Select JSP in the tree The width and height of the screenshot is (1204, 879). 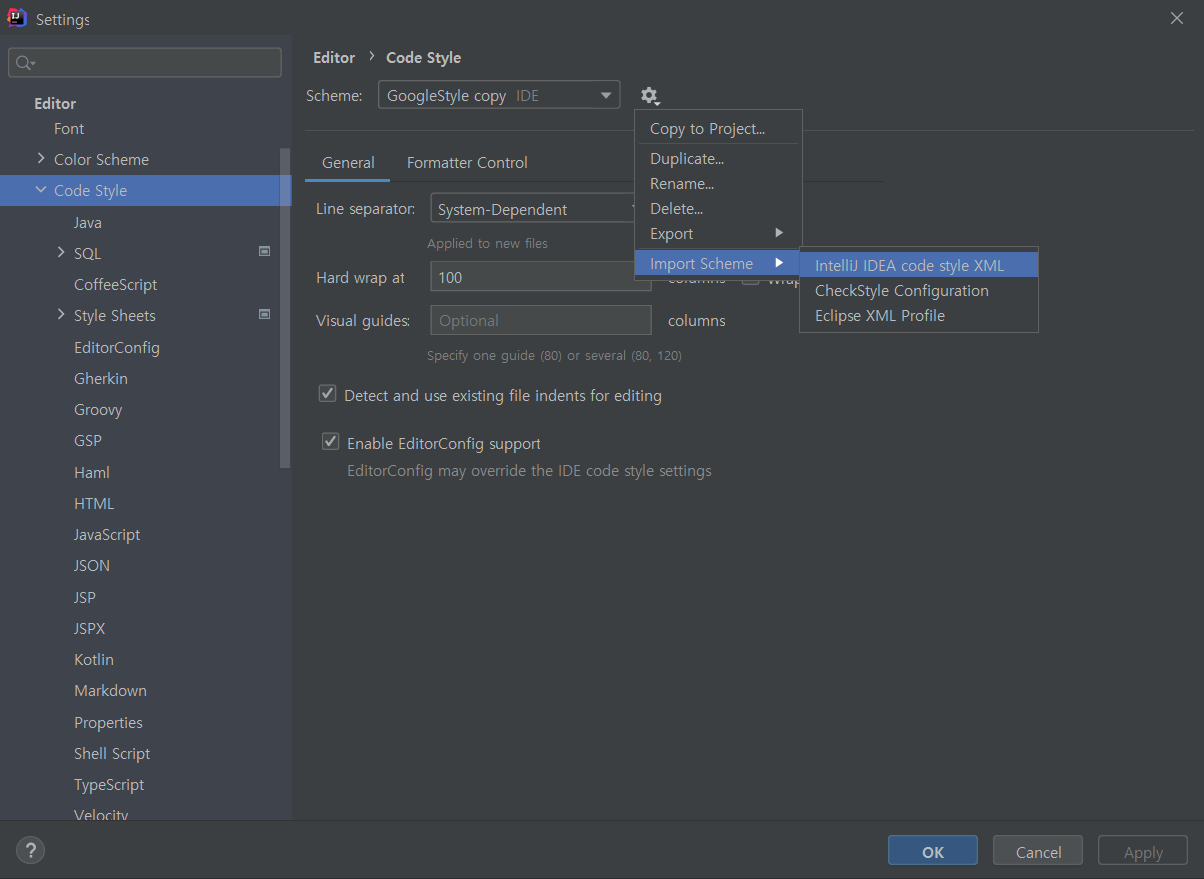(x=85, y=597)
